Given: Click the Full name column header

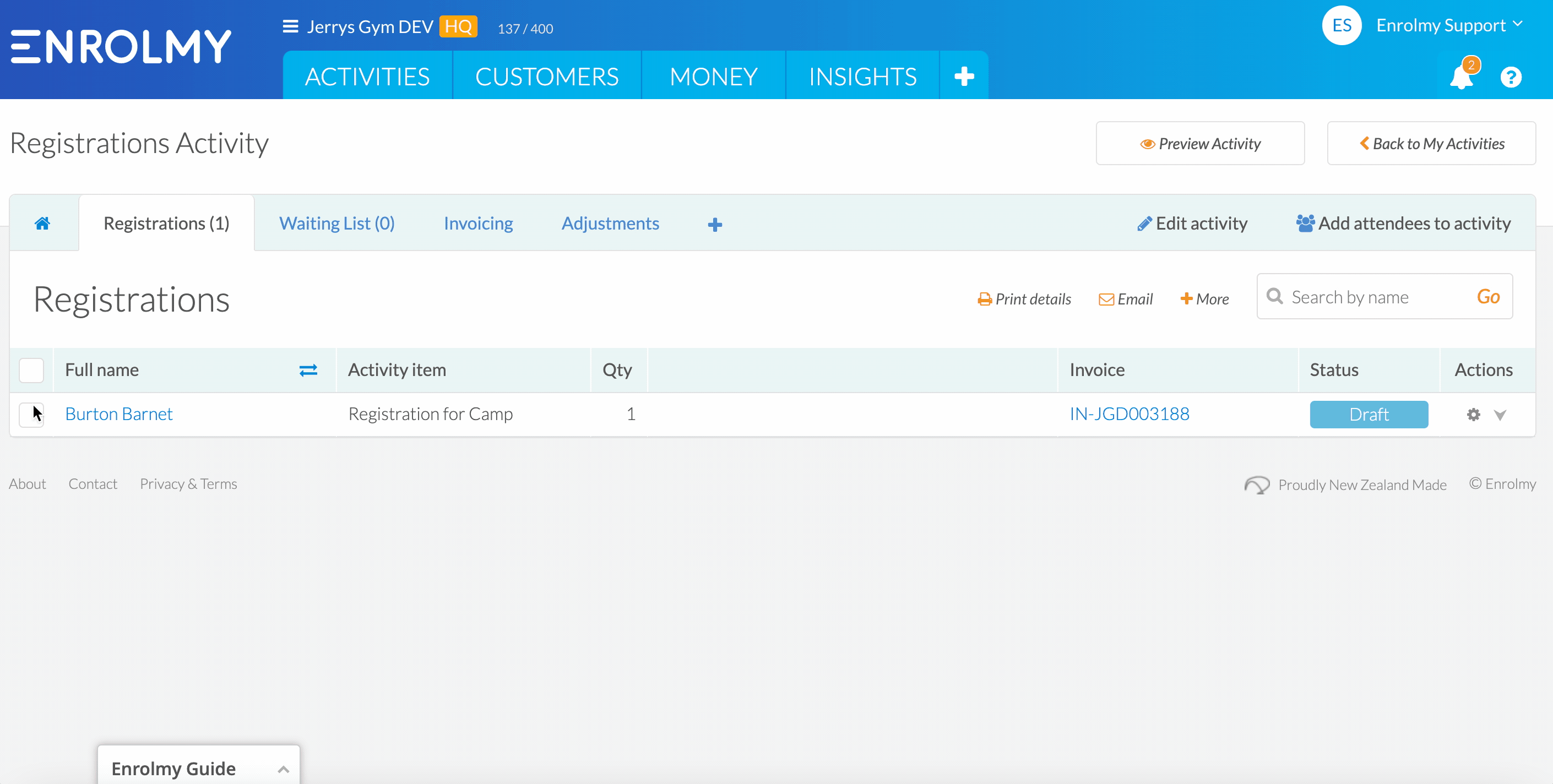Looking at the screenshot, I should [x=102, y=370].
